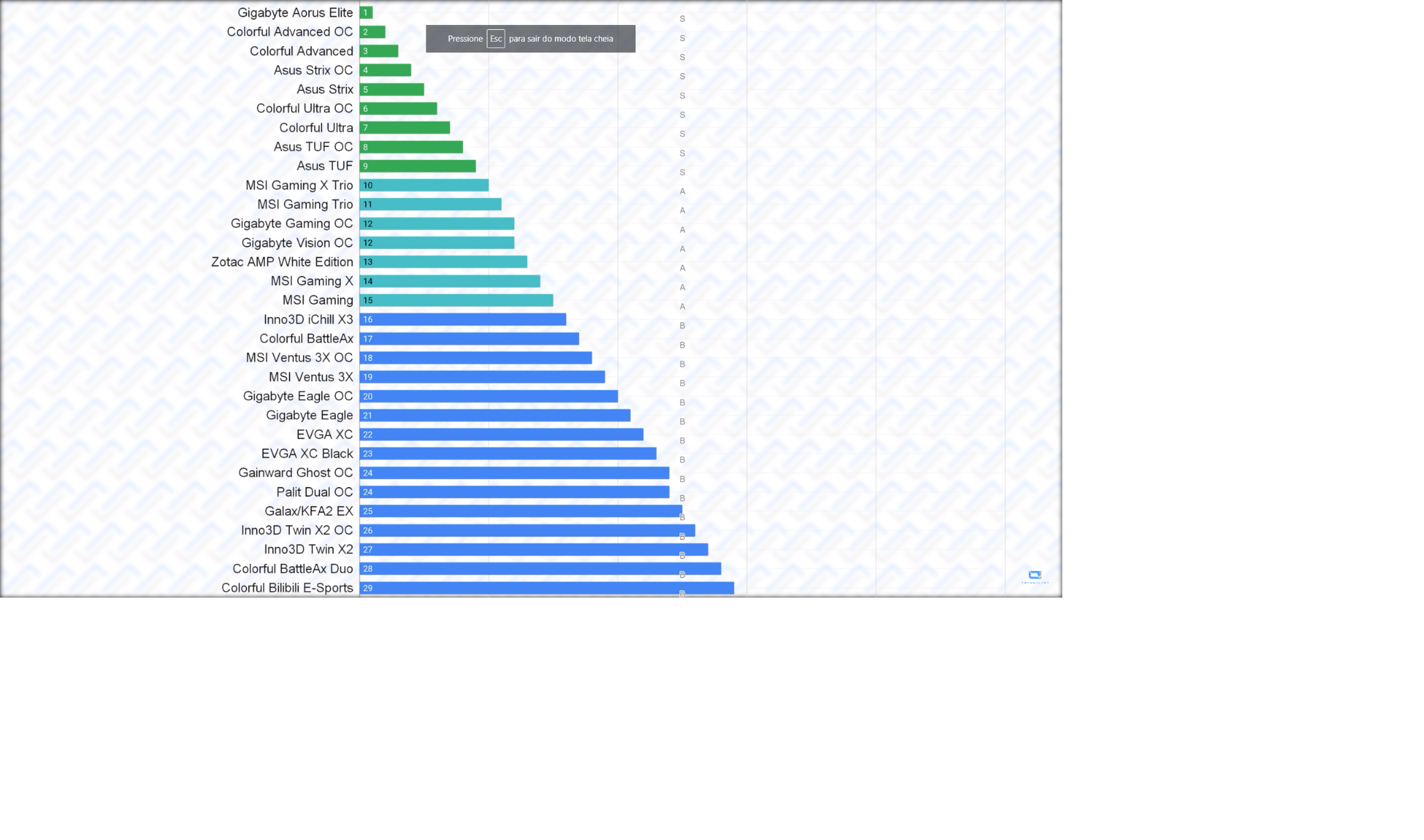Click the EVGA XC Black label

(x=307, y=453)
